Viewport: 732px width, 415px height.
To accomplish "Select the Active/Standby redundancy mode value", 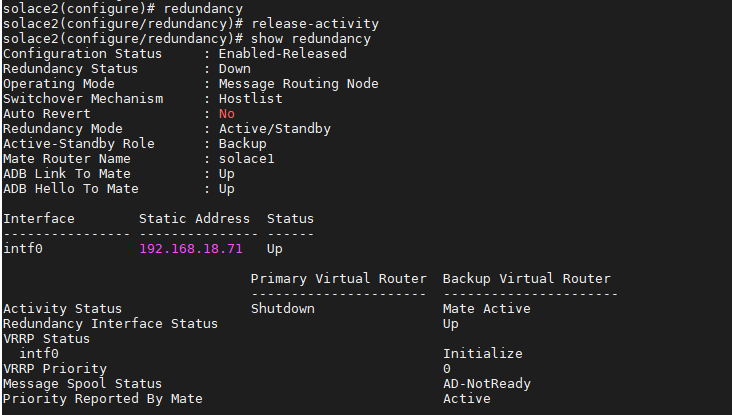I will click(274, 128).
